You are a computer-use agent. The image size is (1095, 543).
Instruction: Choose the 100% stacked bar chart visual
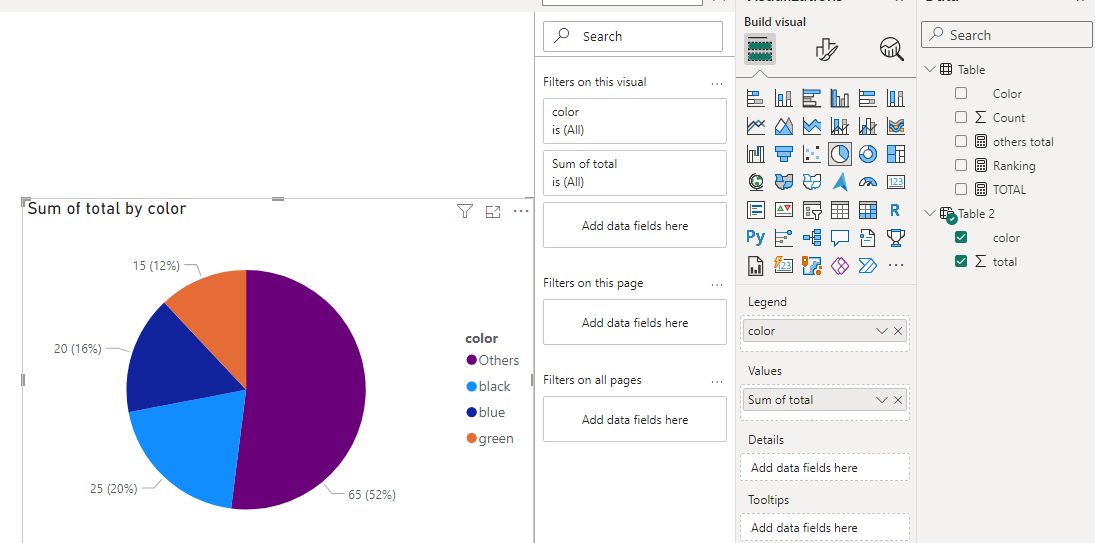(x=867, y=98)
